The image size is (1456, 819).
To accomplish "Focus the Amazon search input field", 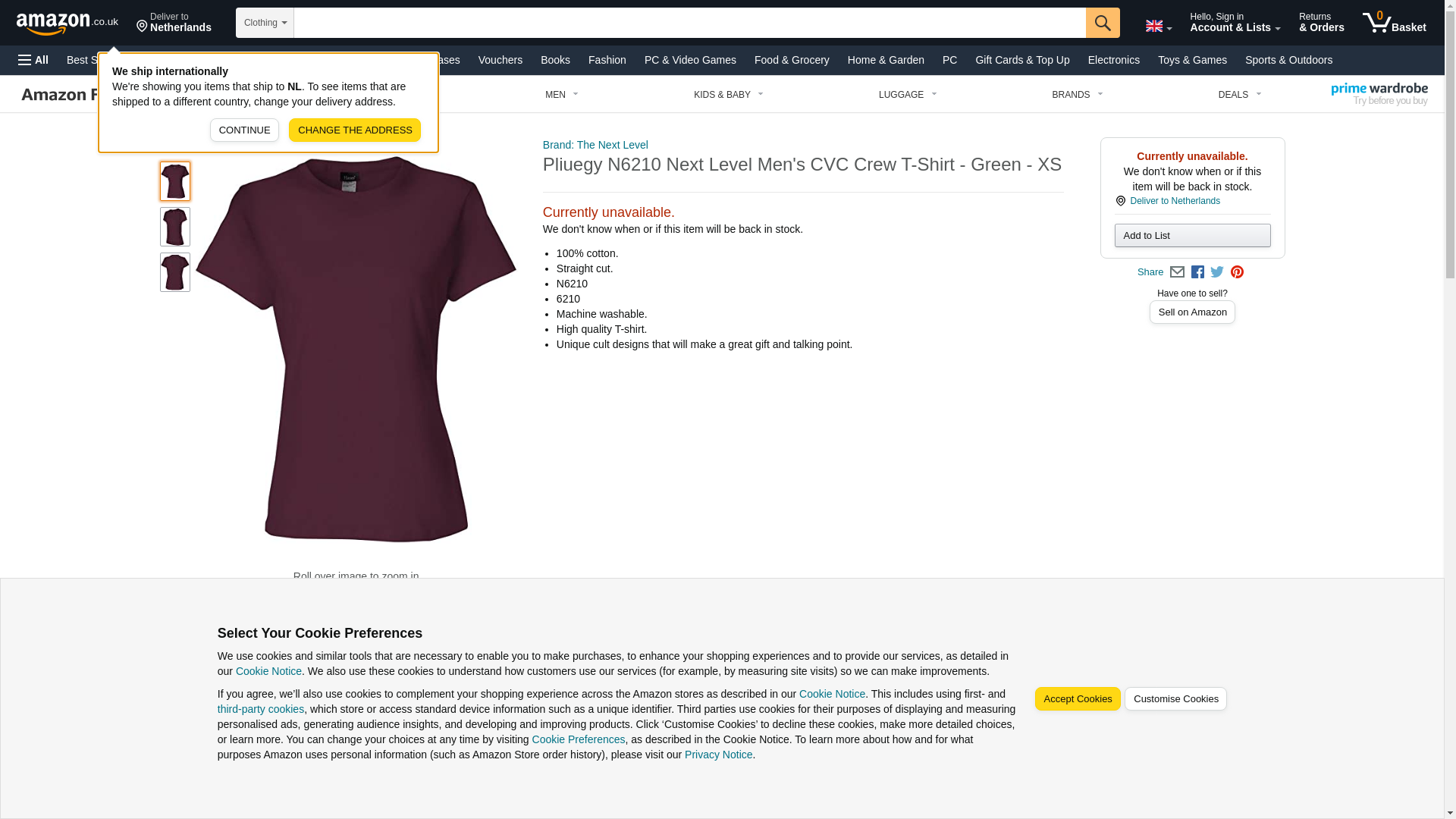I will point(689,23).
